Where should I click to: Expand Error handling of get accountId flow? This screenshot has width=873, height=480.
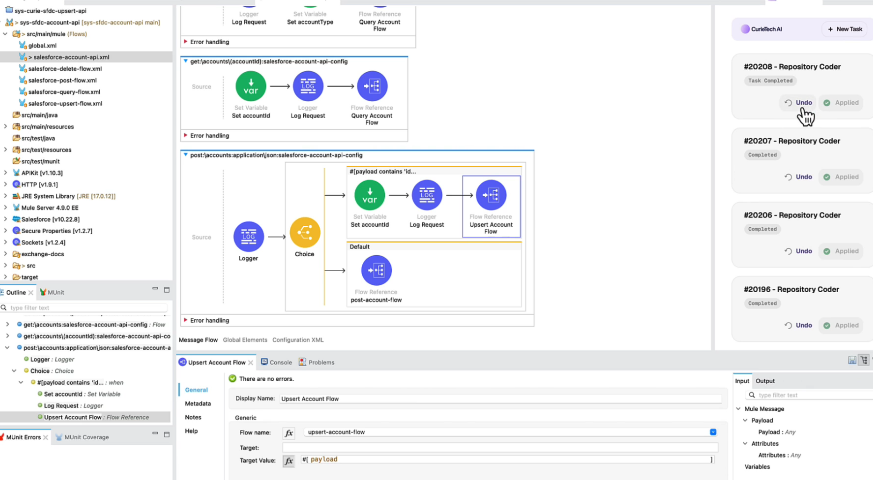pyautogui.click(x=185, y=135)
